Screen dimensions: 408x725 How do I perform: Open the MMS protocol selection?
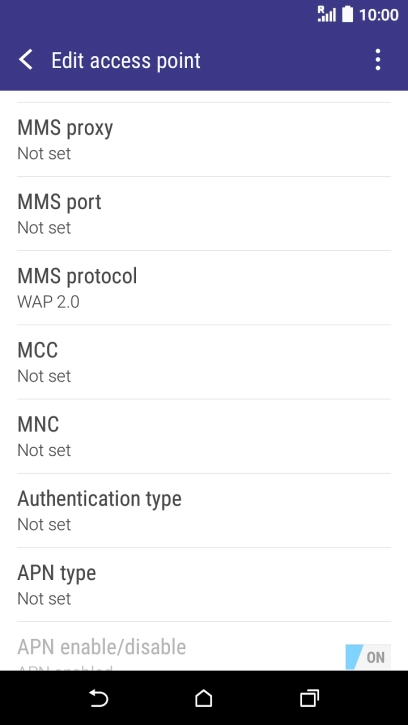tap(204, 288)
